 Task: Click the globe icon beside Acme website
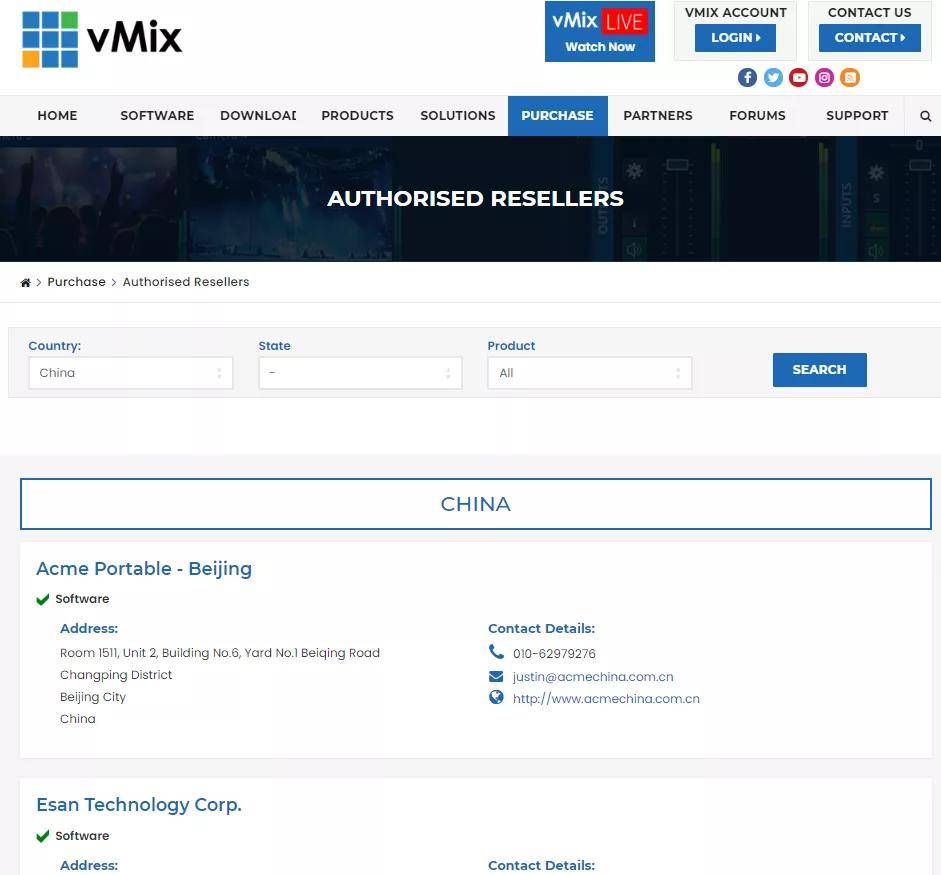click(496, 697)
